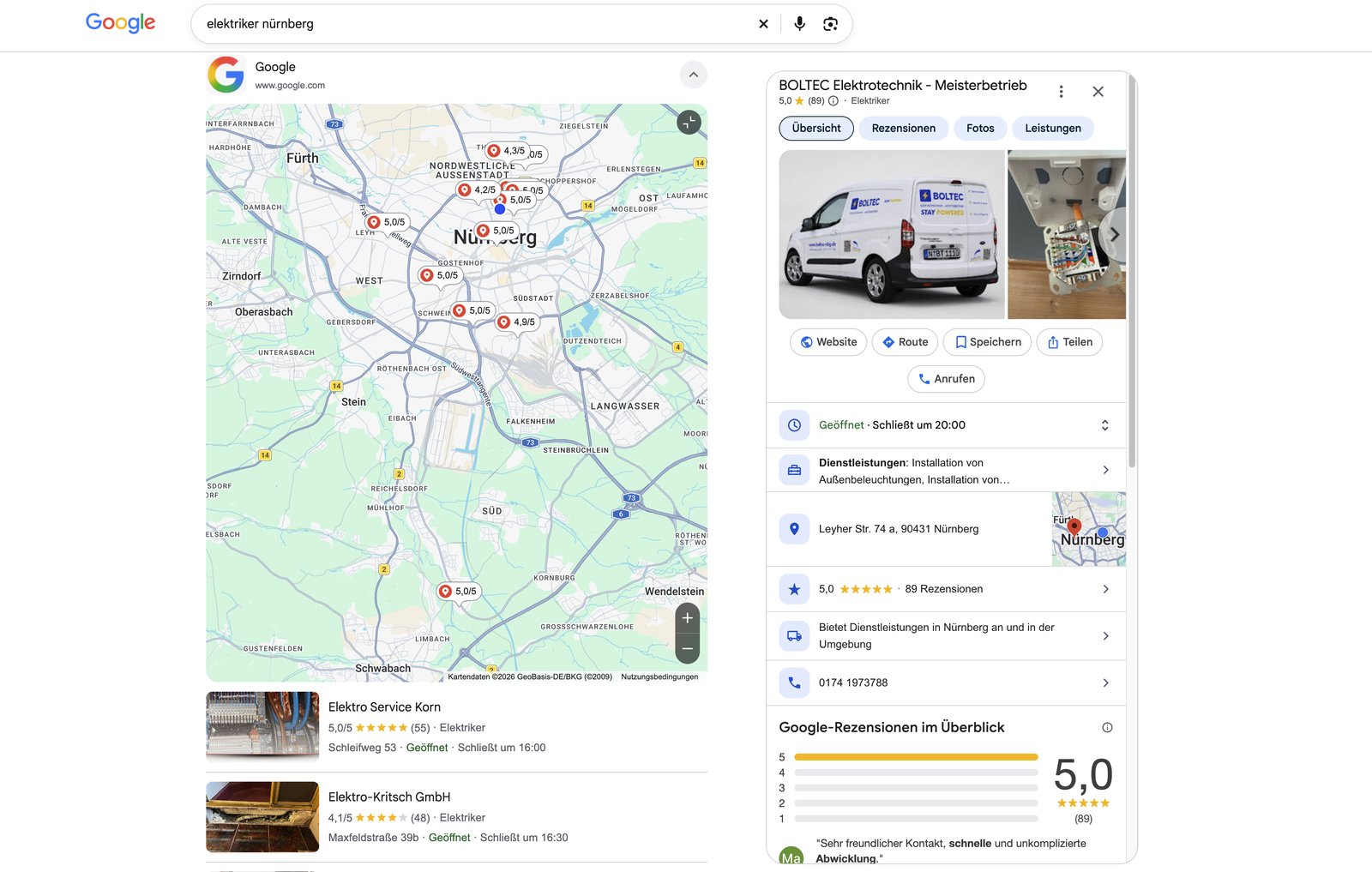Click the 4,2/5 map pin

(x=478, y=190)
